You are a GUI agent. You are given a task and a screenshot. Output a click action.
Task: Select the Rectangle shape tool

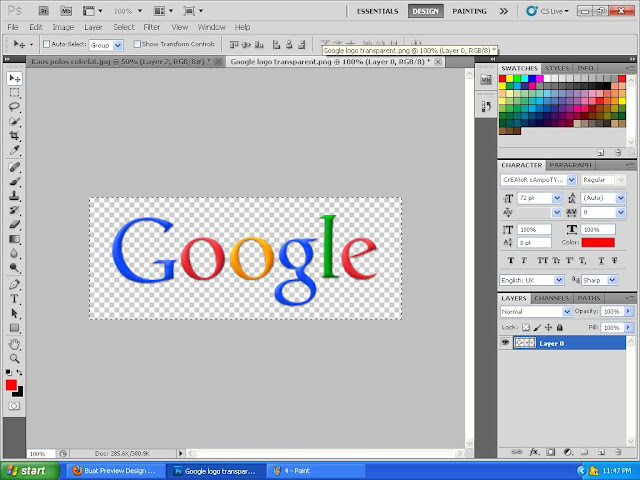(14, 328)
